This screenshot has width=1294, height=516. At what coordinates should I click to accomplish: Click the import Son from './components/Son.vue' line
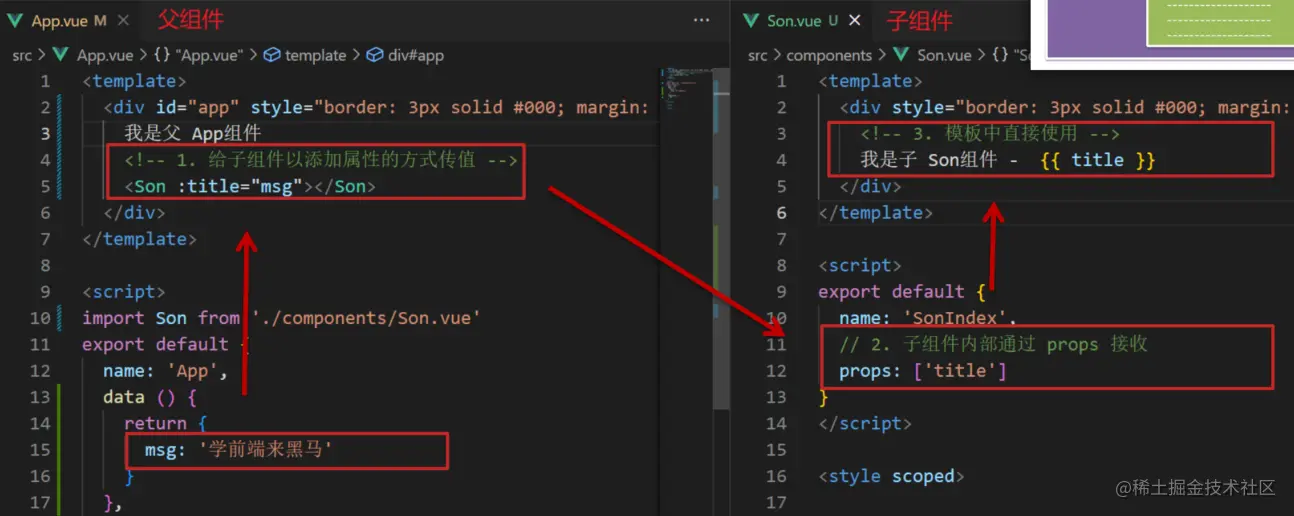tap(282, 318)
